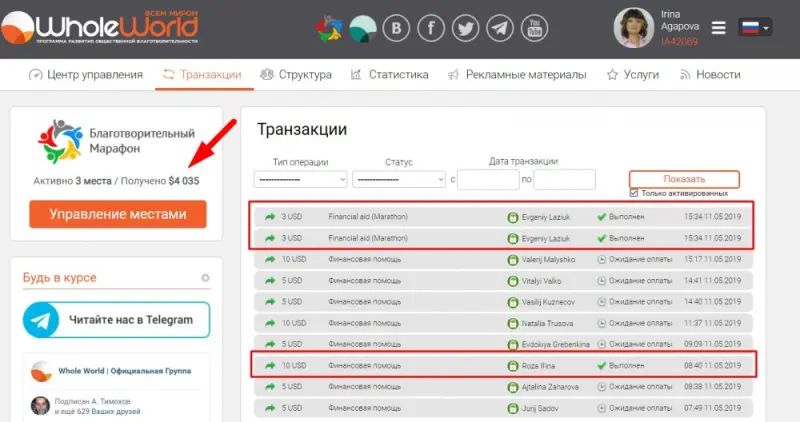
Task: Click the clock status icon in Vitalyi Valko row
Action: point(602,281)
